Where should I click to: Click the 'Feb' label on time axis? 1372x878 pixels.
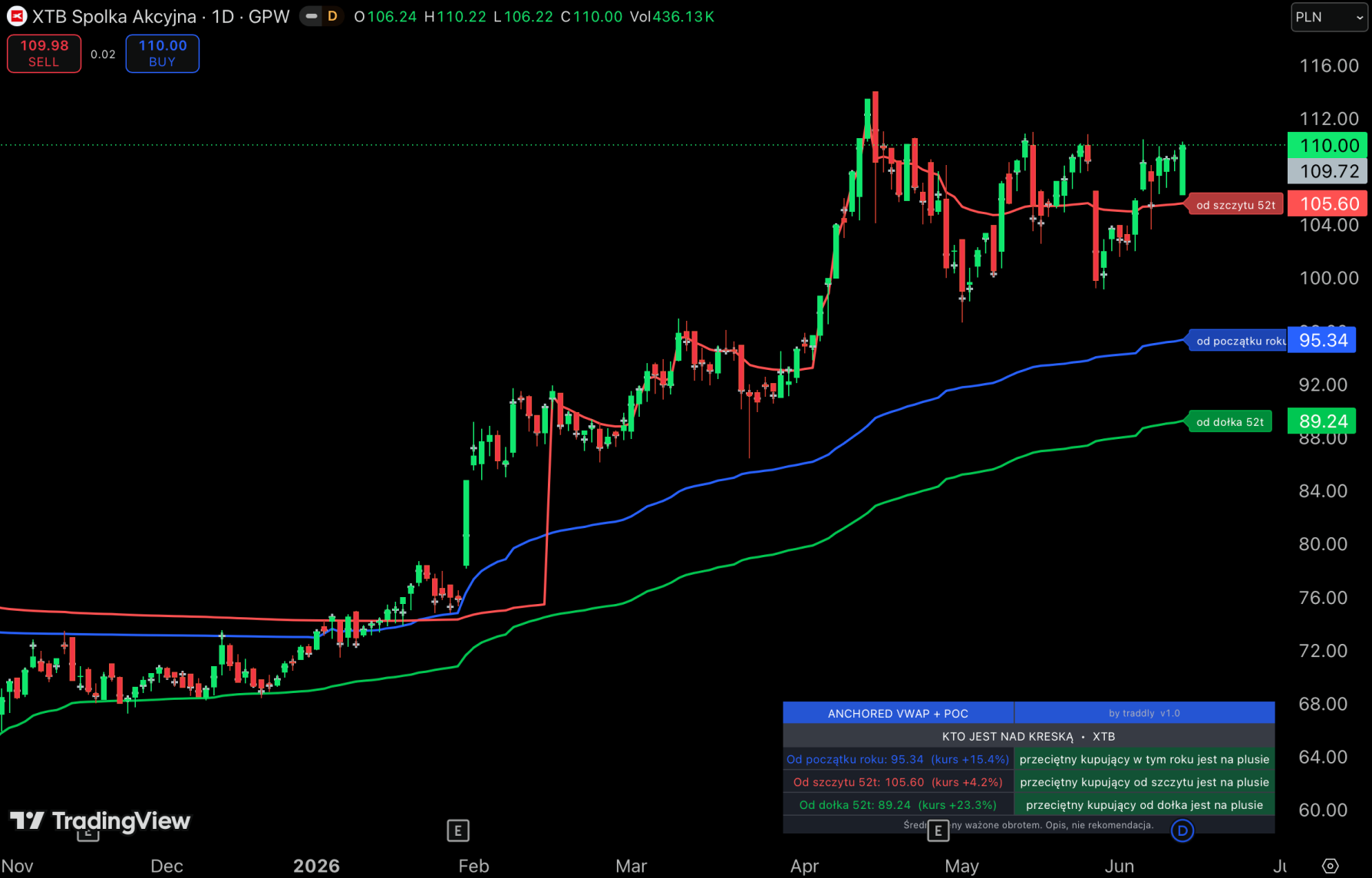click(473, 866)
